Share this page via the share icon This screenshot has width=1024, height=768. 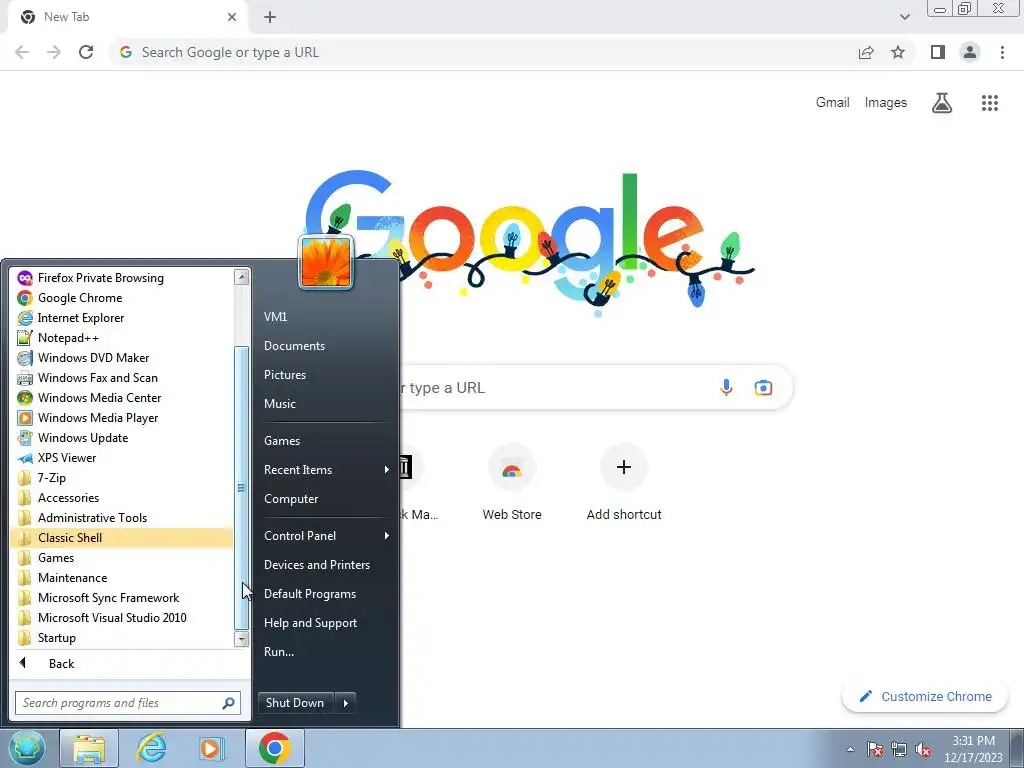tap(866, 52)
